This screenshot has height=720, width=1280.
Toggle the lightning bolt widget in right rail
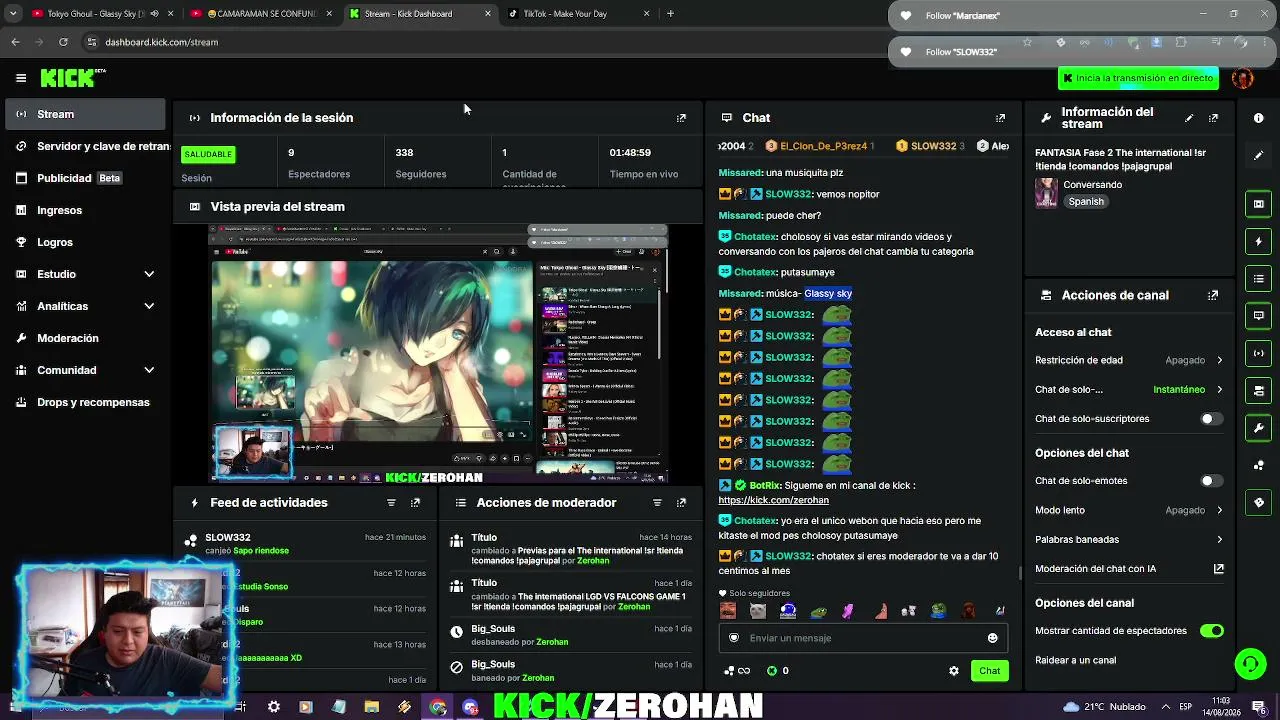pyautogui.click(x=1258, y=241)
